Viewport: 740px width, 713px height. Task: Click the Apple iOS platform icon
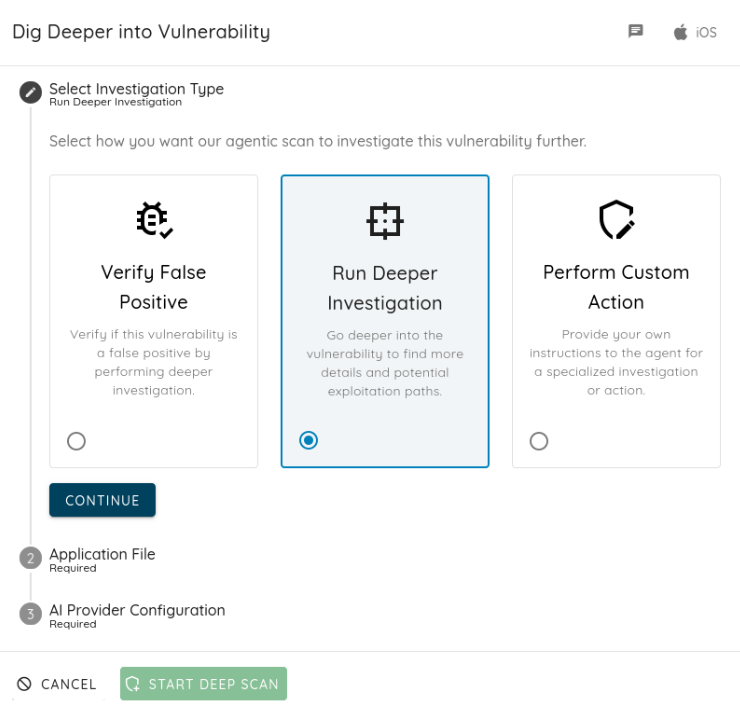(x=680, y=32)
